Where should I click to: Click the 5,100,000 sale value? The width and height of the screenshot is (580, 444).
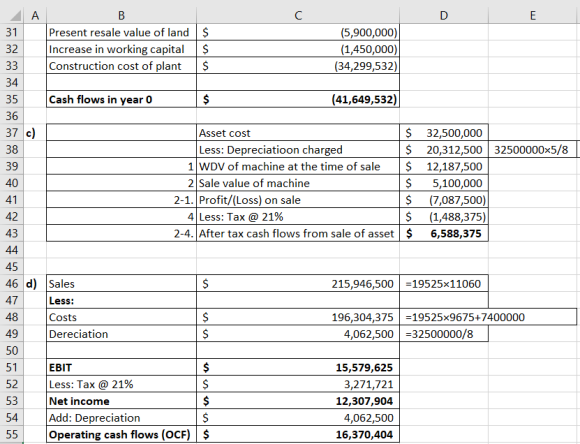[x=444, y=183]
